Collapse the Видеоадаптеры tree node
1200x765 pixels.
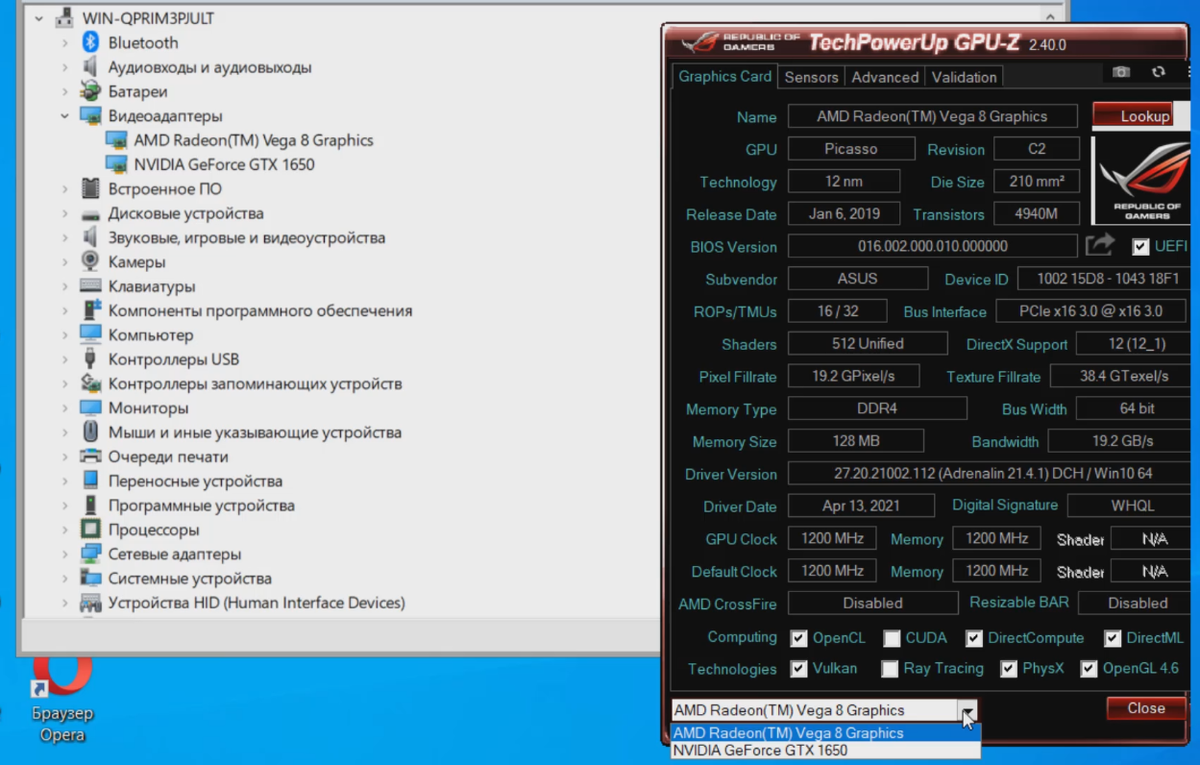click(x=64, y=116)
